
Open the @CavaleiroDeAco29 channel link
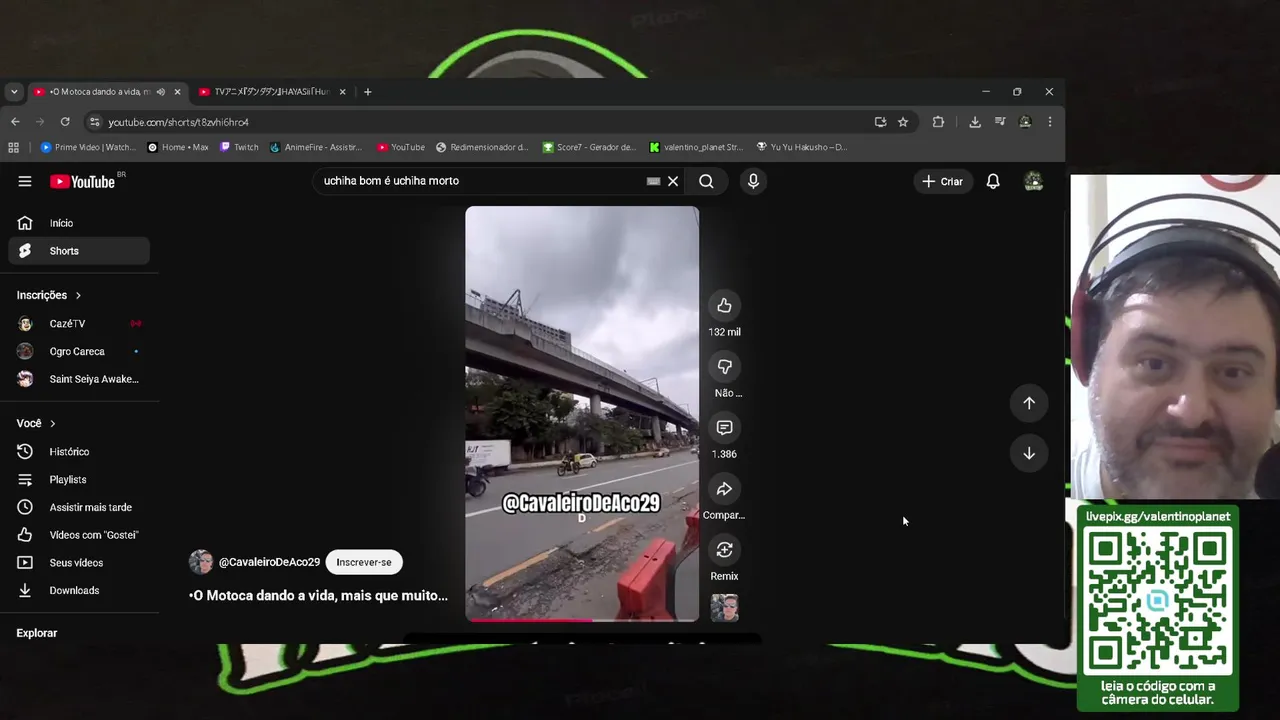(x=269, y=562)
